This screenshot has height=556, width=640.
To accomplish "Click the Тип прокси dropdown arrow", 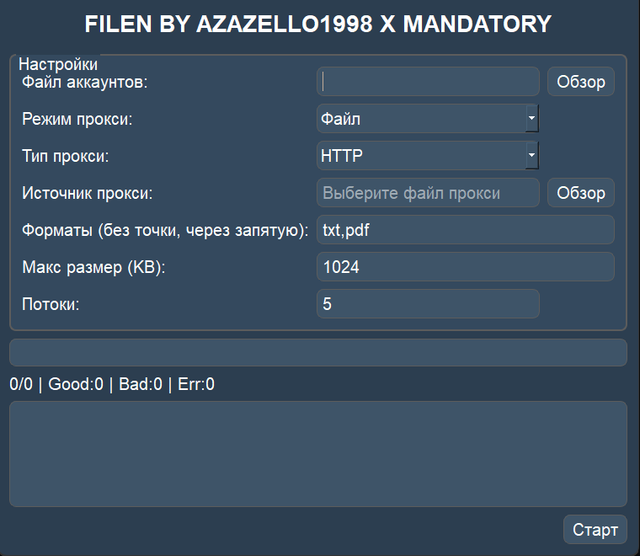I will [532, 156].
